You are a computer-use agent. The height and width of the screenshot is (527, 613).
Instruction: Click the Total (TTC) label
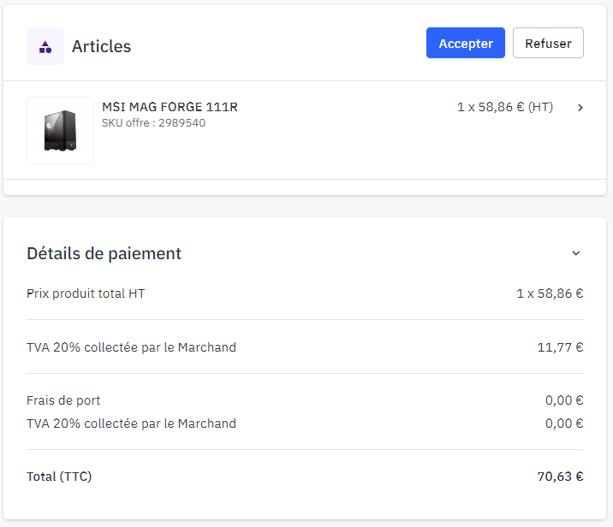click(x=59, y=476)
